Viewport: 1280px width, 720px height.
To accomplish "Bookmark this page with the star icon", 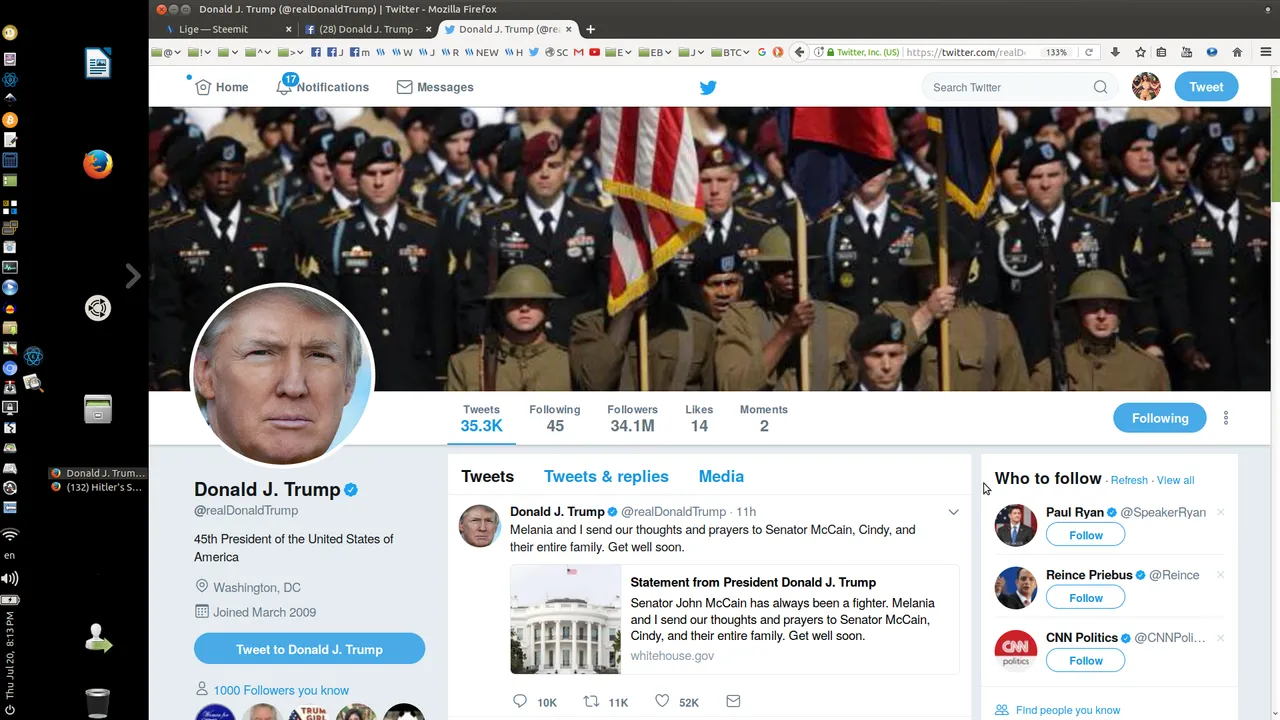I will [1140, 52].
